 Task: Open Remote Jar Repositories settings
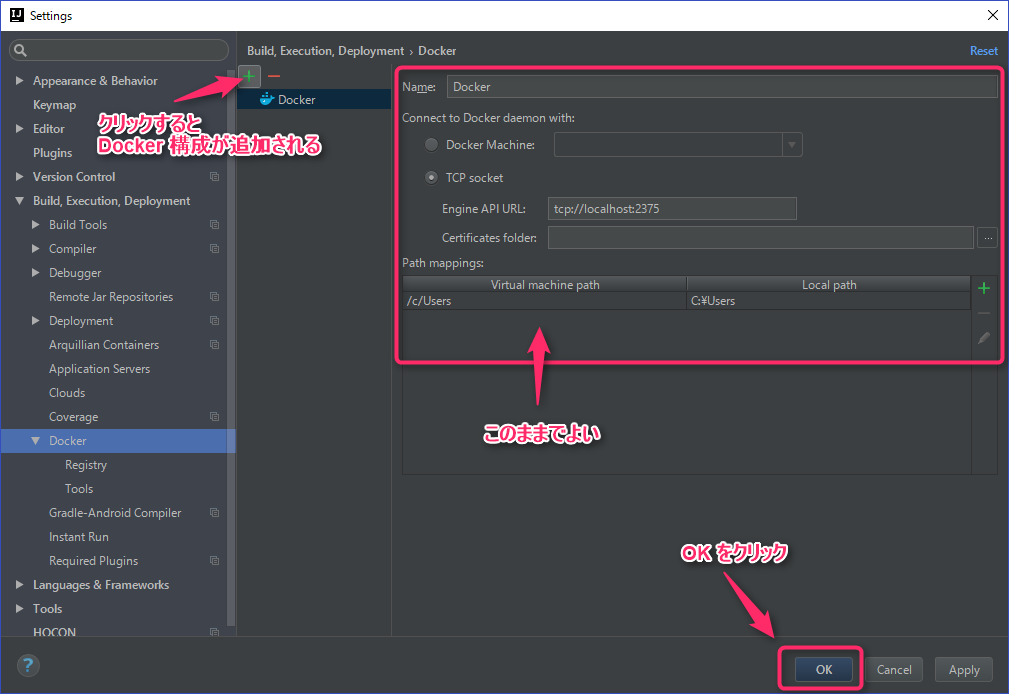pos(111,297)
